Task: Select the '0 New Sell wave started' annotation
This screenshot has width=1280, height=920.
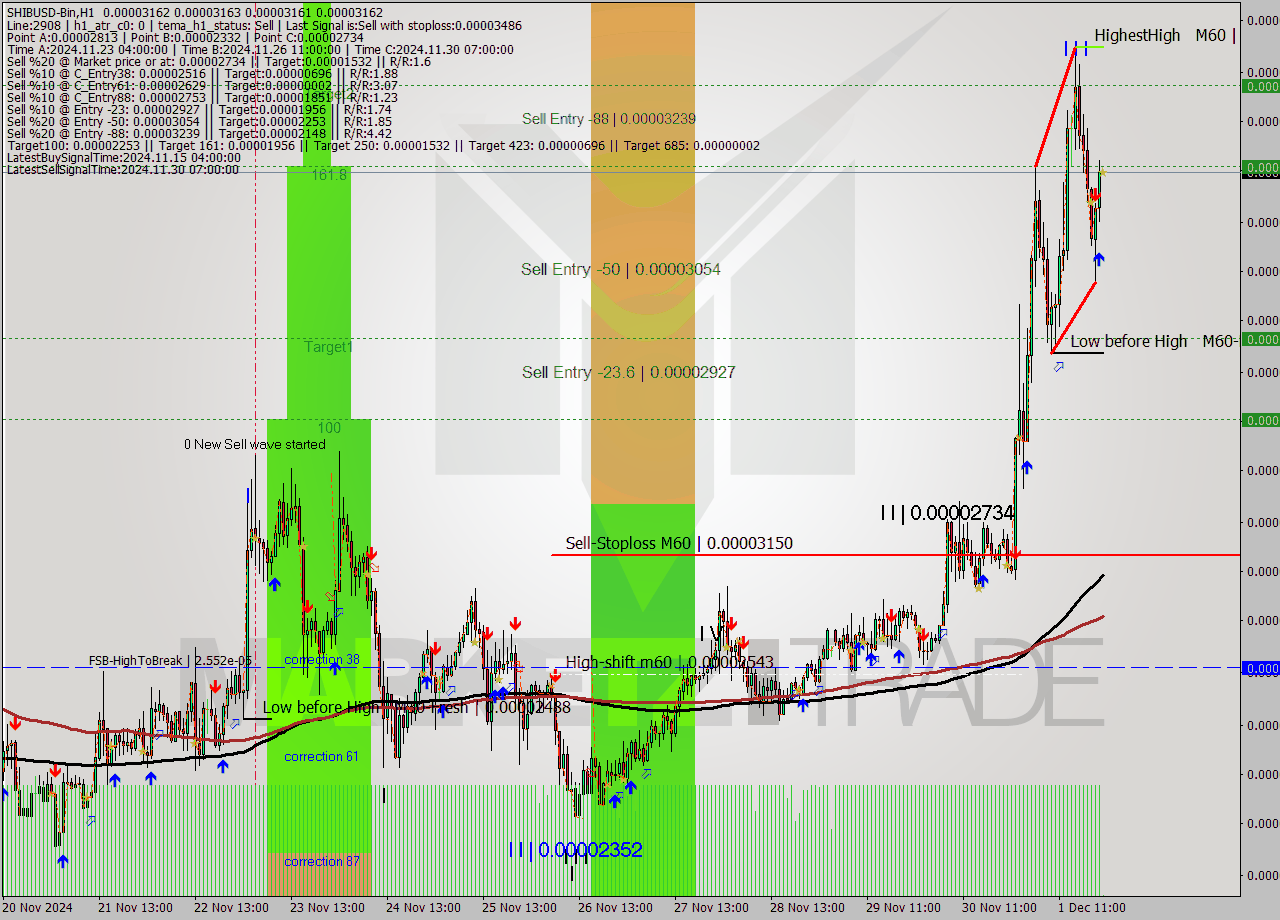Action: coord(254,444)
